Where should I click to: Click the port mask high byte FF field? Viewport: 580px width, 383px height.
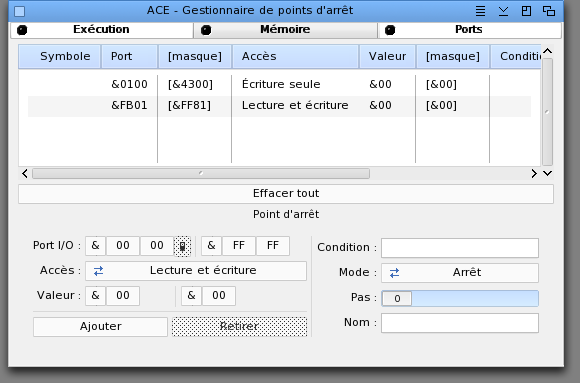pyautogui.click(x=239, y=246)
